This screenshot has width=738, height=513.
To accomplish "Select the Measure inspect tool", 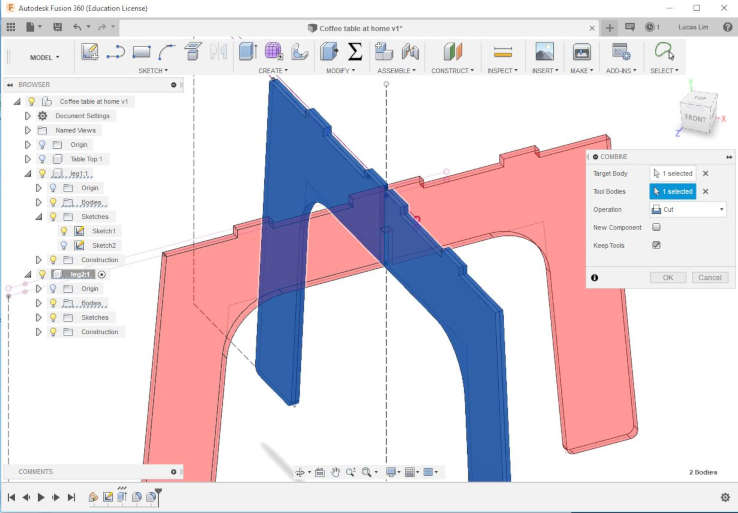I will tap(503, 52).
